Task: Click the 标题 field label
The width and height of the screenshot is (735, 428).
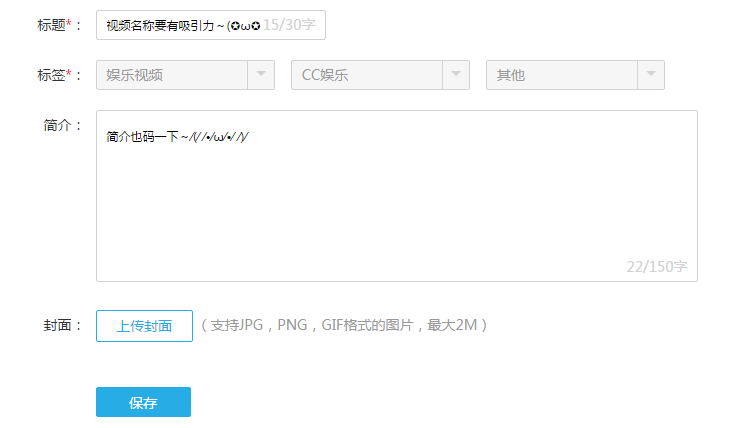Action: pos(52,25)
